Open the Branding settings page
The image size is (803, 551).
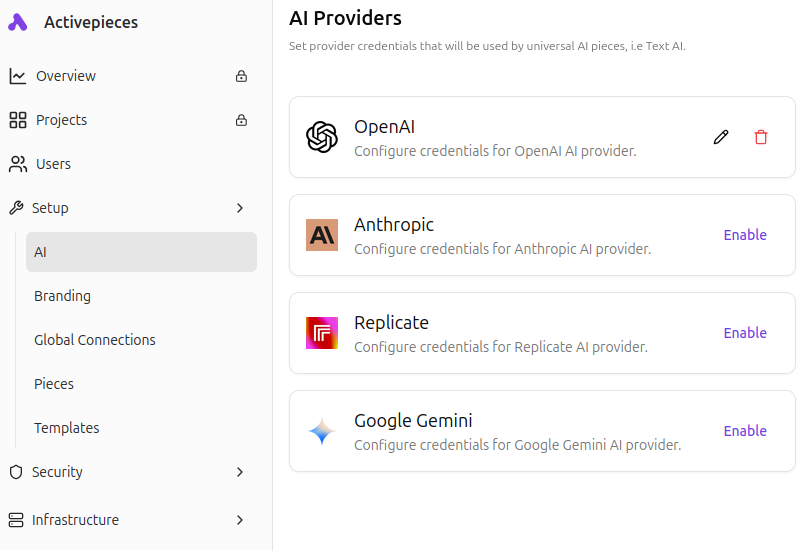[62, 296]
